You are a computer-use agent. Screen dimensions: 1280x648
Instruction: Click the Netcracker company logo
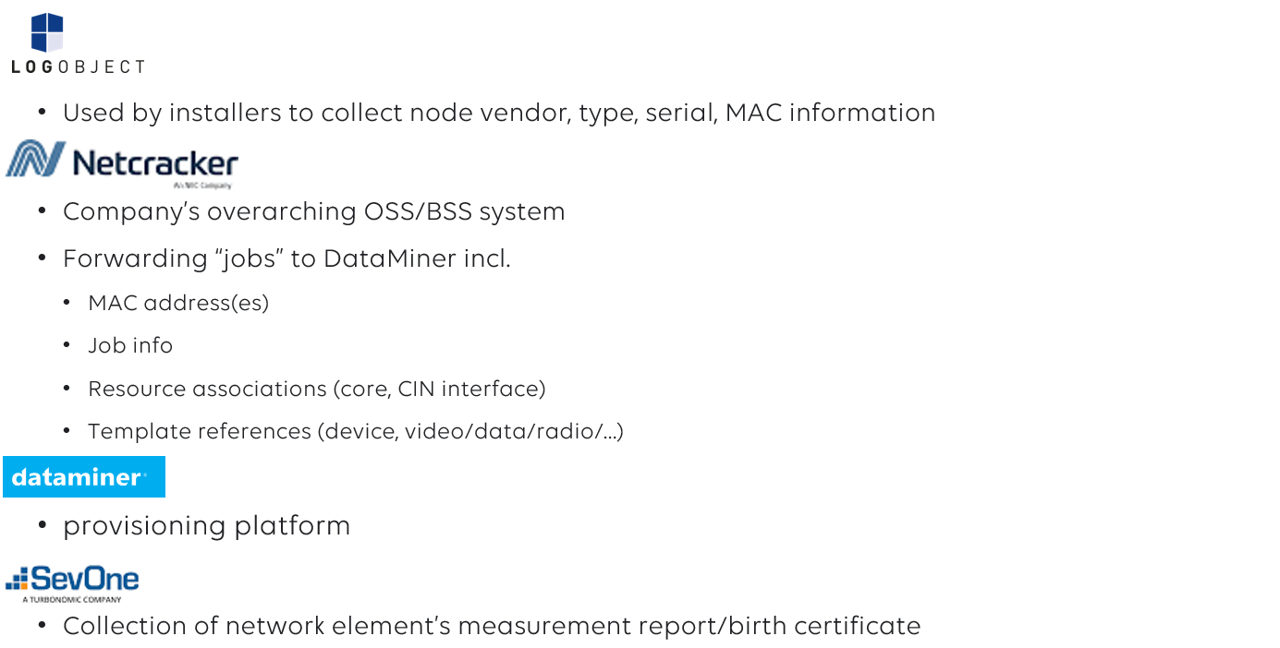[x=122, y=164]
